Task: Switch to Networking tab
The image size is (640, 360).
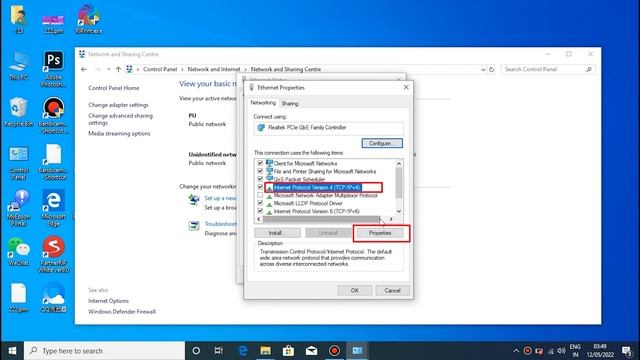Action: pos(263,103)
